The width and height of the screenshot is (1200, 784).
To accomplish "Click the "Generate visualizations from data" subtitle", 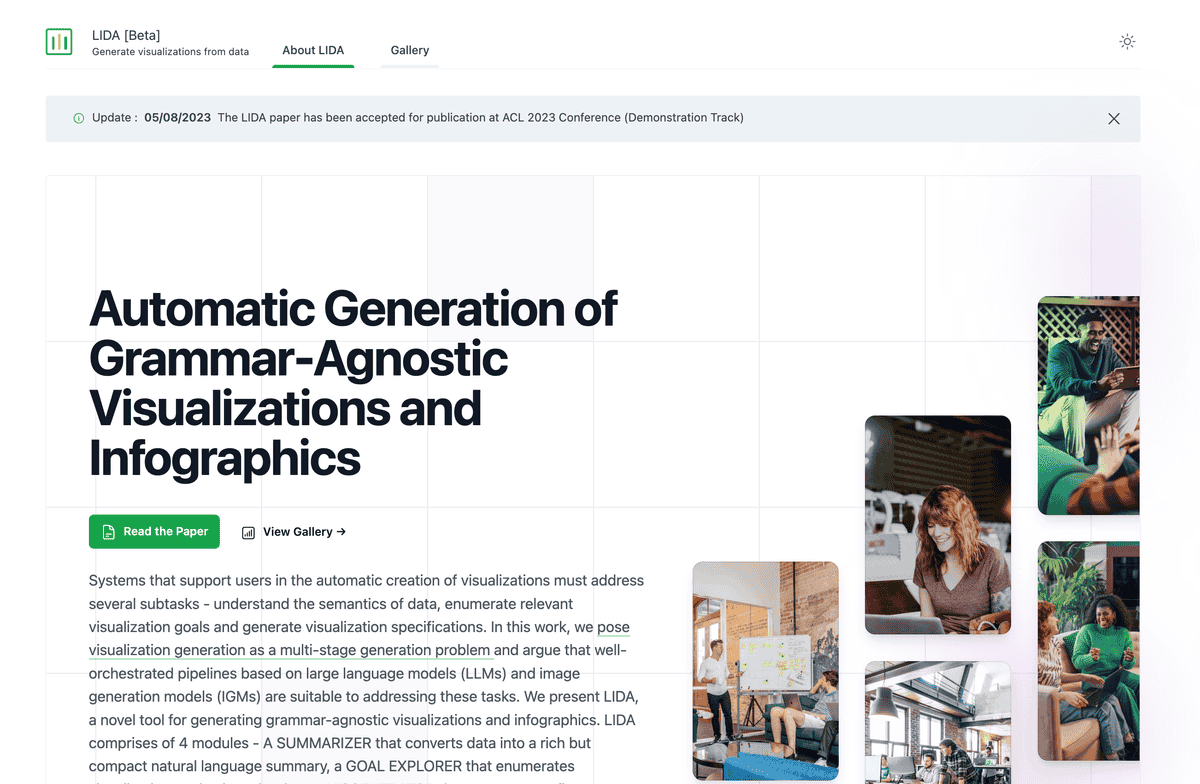I will pos(170,52).
